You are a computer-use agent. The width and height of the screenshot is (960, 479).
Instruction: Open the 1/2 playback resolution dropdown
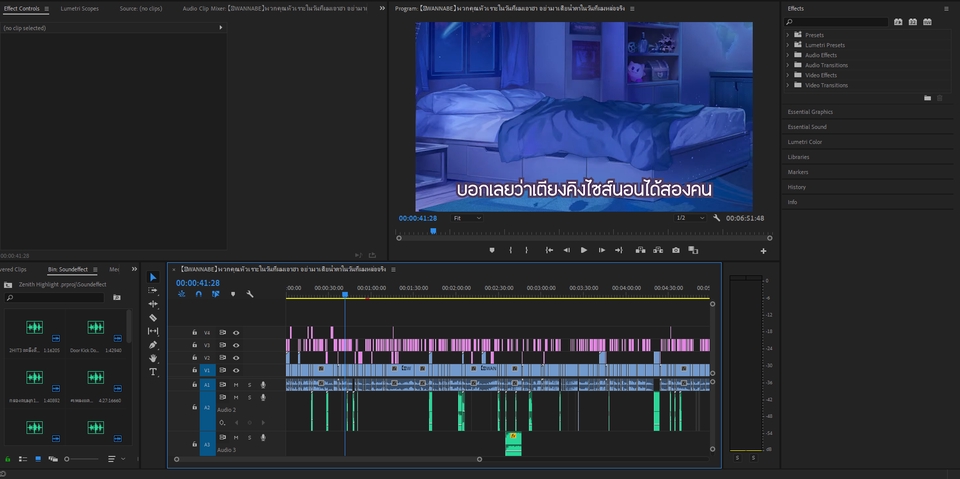690,218
